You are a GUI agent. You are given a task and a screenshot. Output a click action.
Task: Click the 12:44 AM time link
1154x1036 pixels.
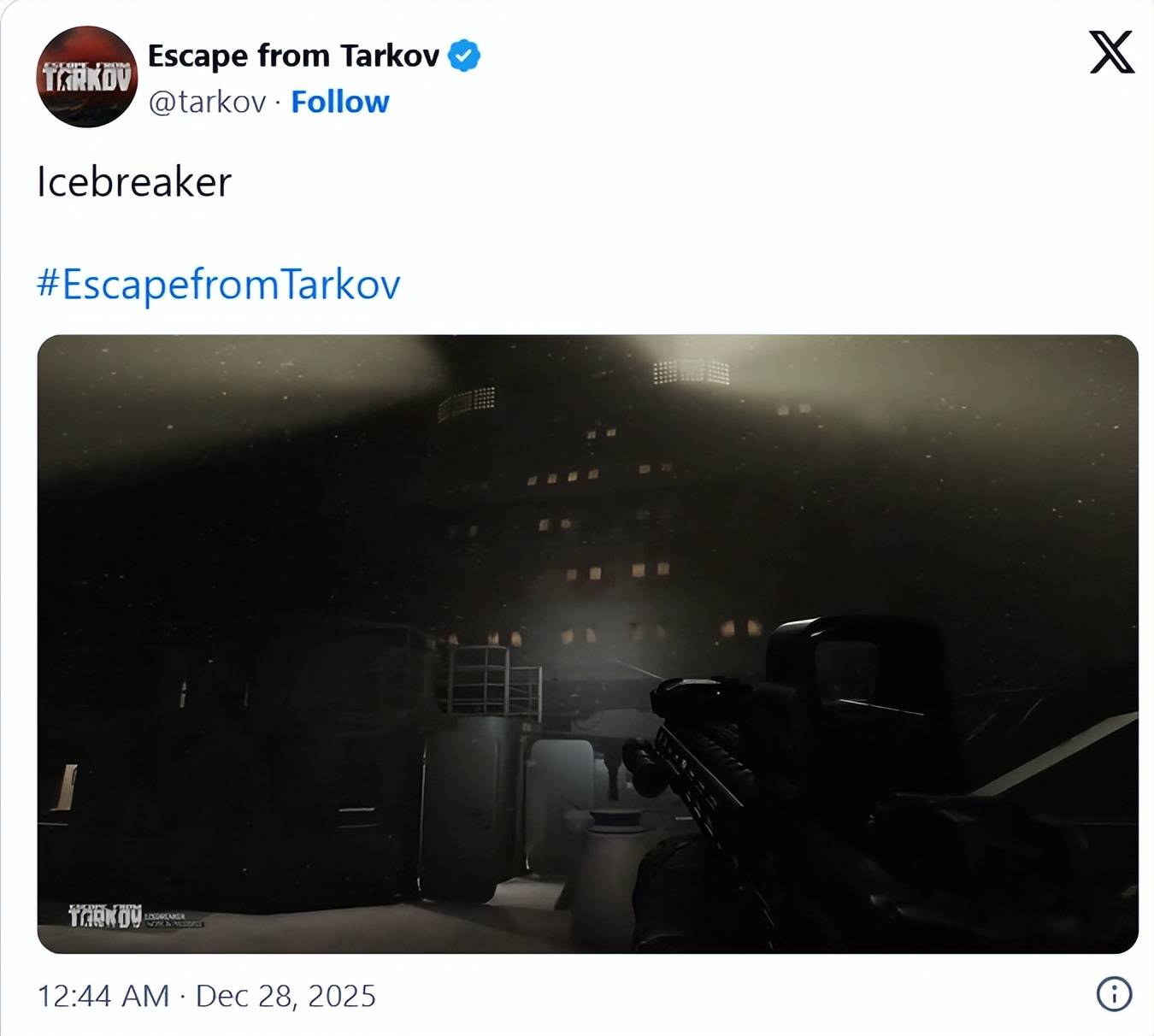click(x=103, y=996)
